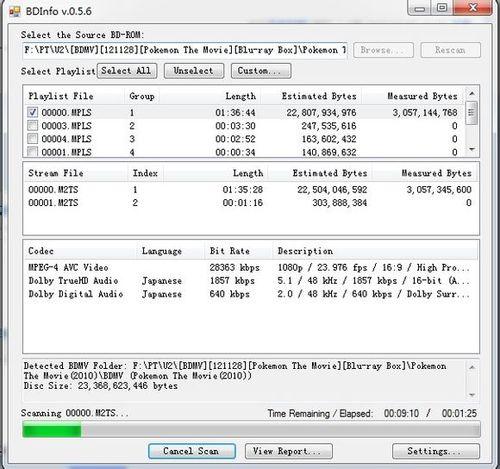Open the Settings dialog
Viewport: 500px width, 469px height.
tap(436, 451)
